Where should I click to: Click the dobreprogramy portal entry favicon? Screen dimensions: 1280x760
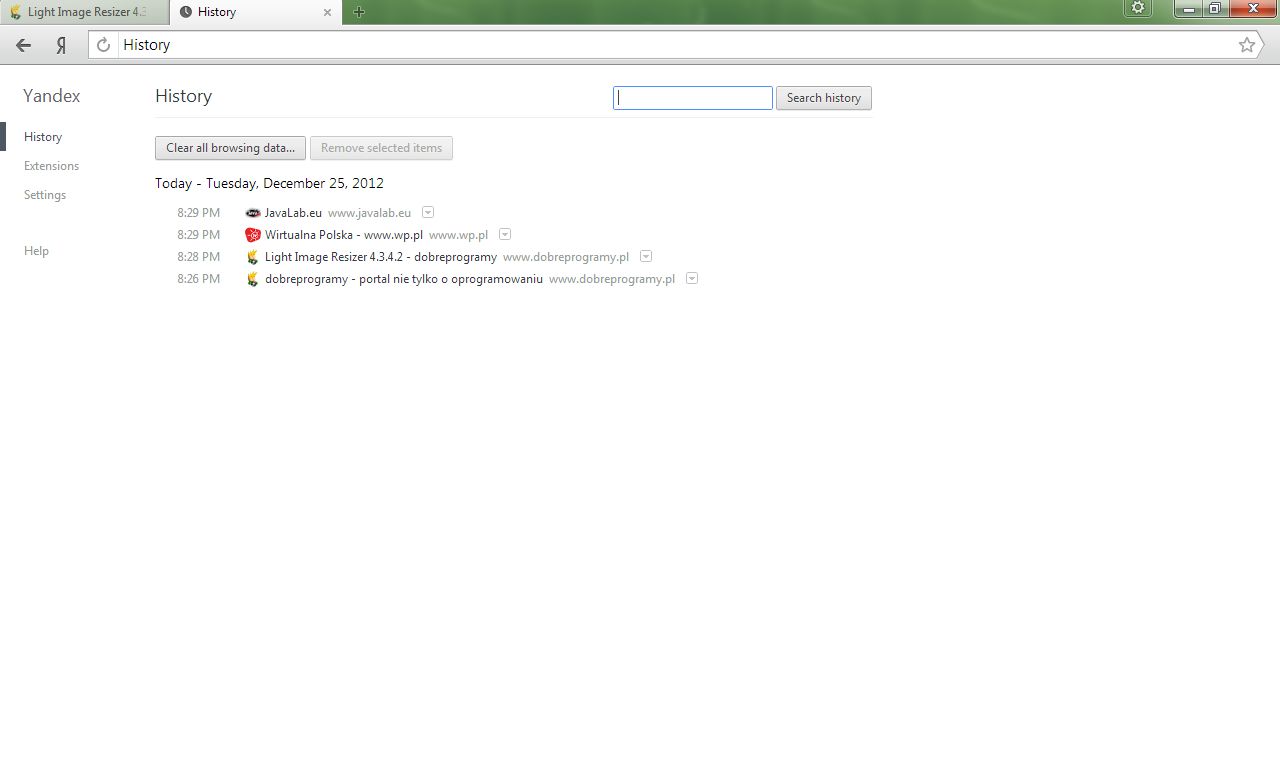coord(253,279)
